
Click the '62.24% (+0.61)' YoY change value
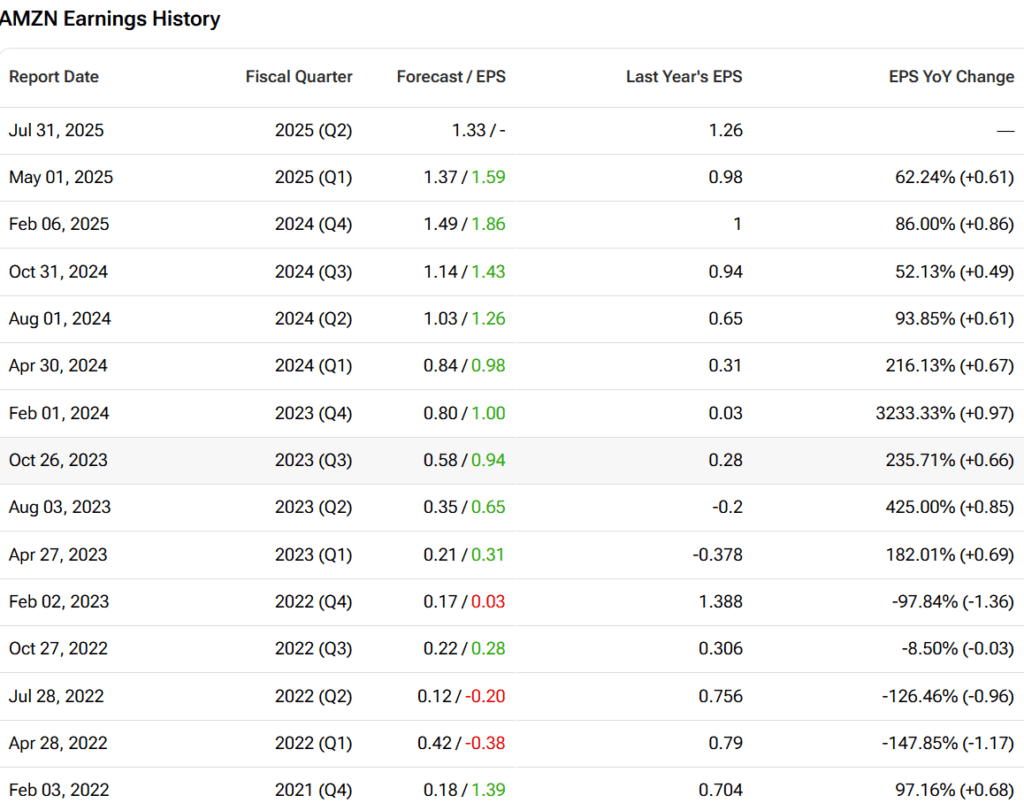954,178
